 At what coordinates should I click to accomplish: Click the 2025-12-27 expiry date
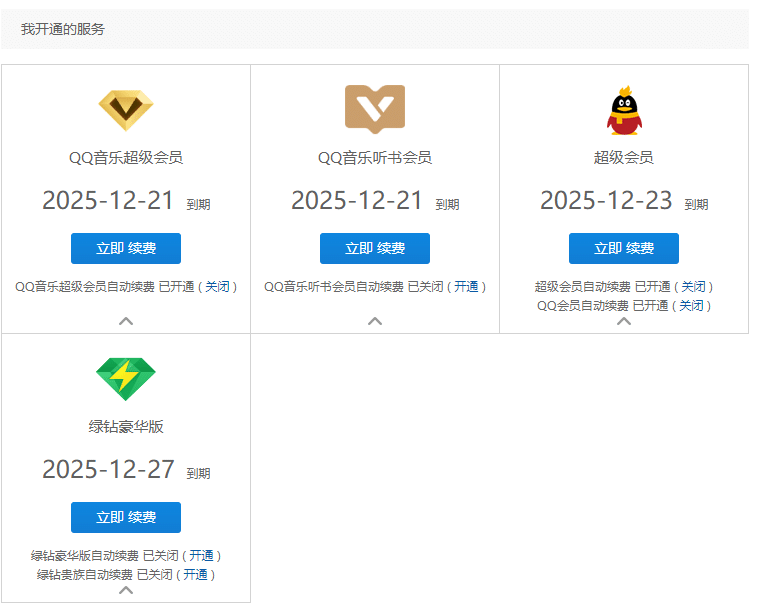[x=108, y=469]
